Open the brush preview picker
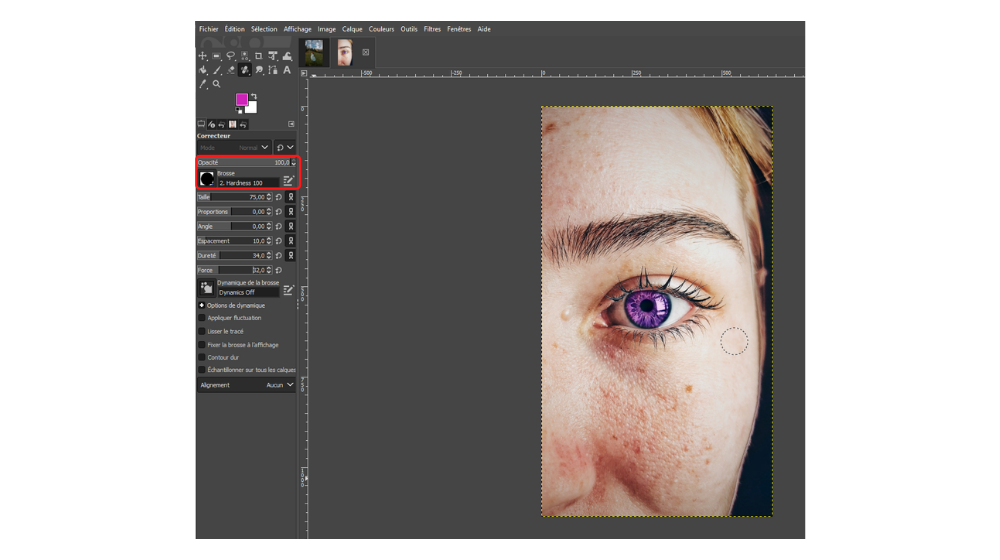The image size is (1000, 560). coord(207,179)
